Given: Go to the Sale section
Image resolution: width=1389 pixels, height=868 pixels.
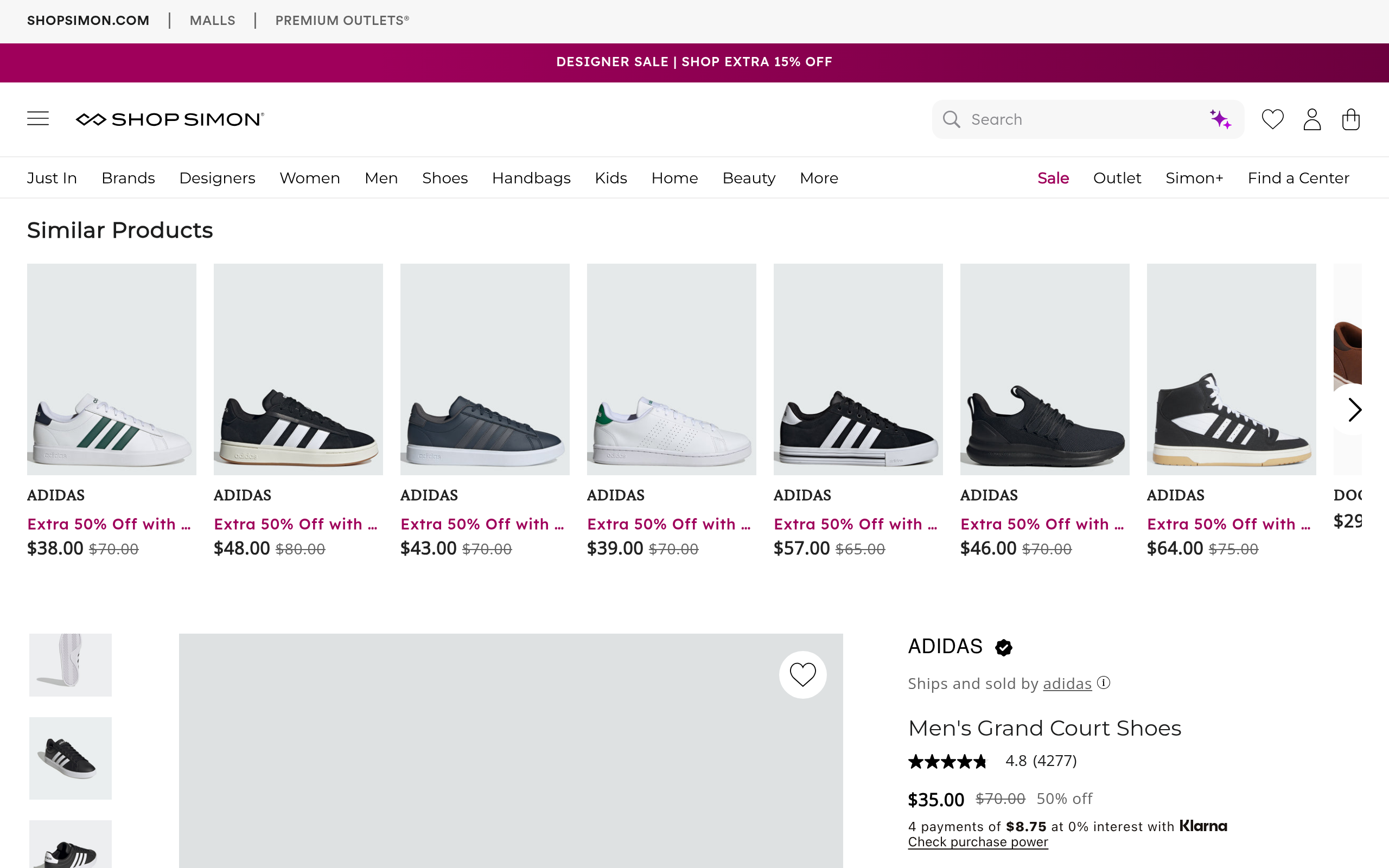Looking at the screenshot, I should [x=1053, y=178].
